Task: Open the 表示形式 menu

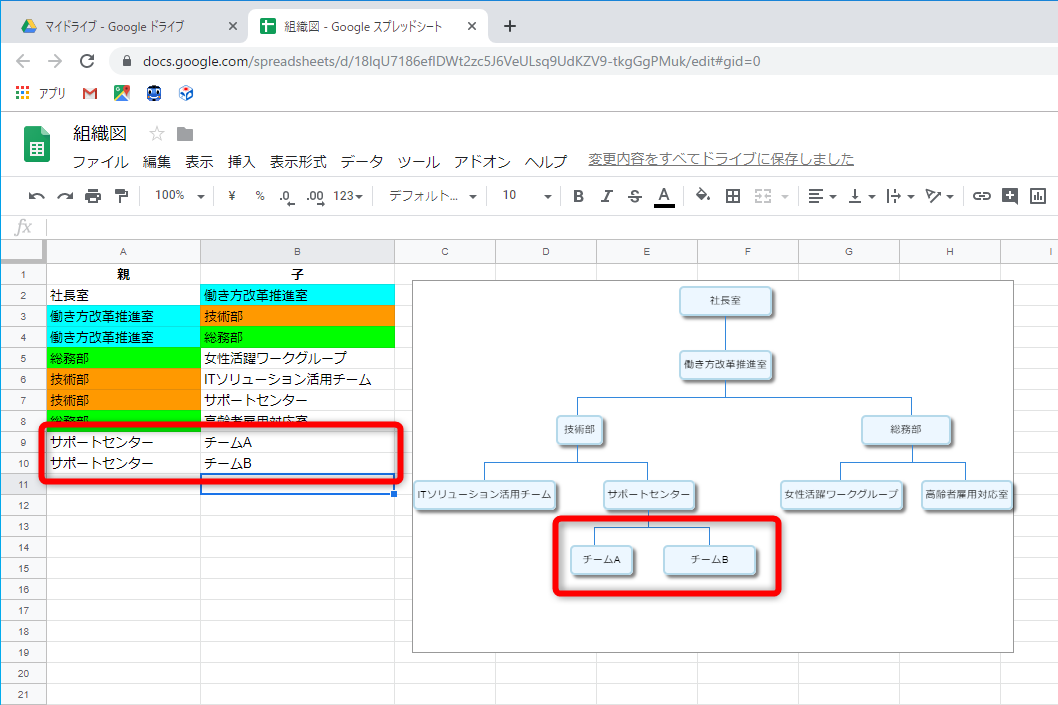Action: click(x=298, y=162)
